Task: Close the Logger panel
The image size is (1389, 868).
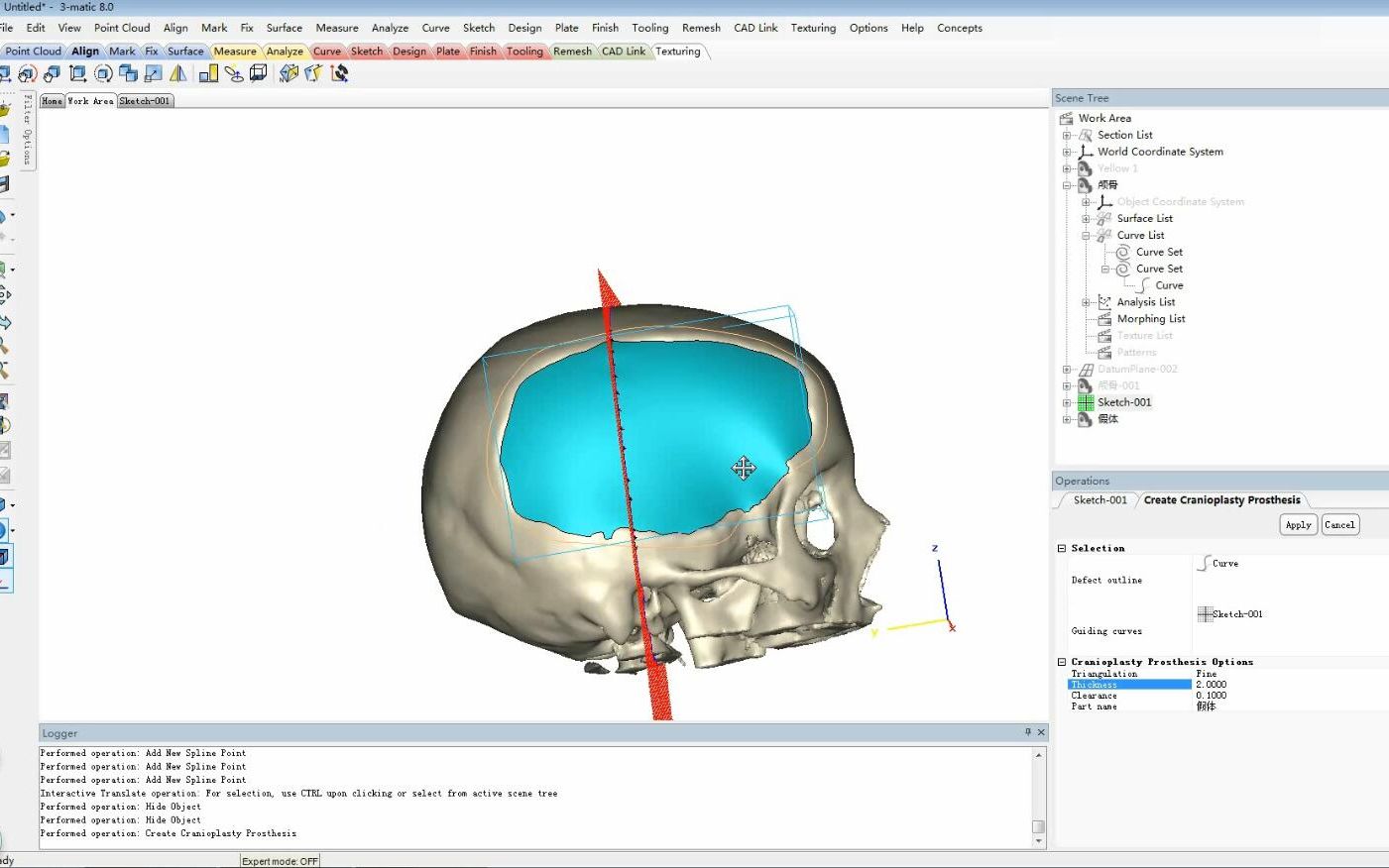Action: (x=1041, y=732)
